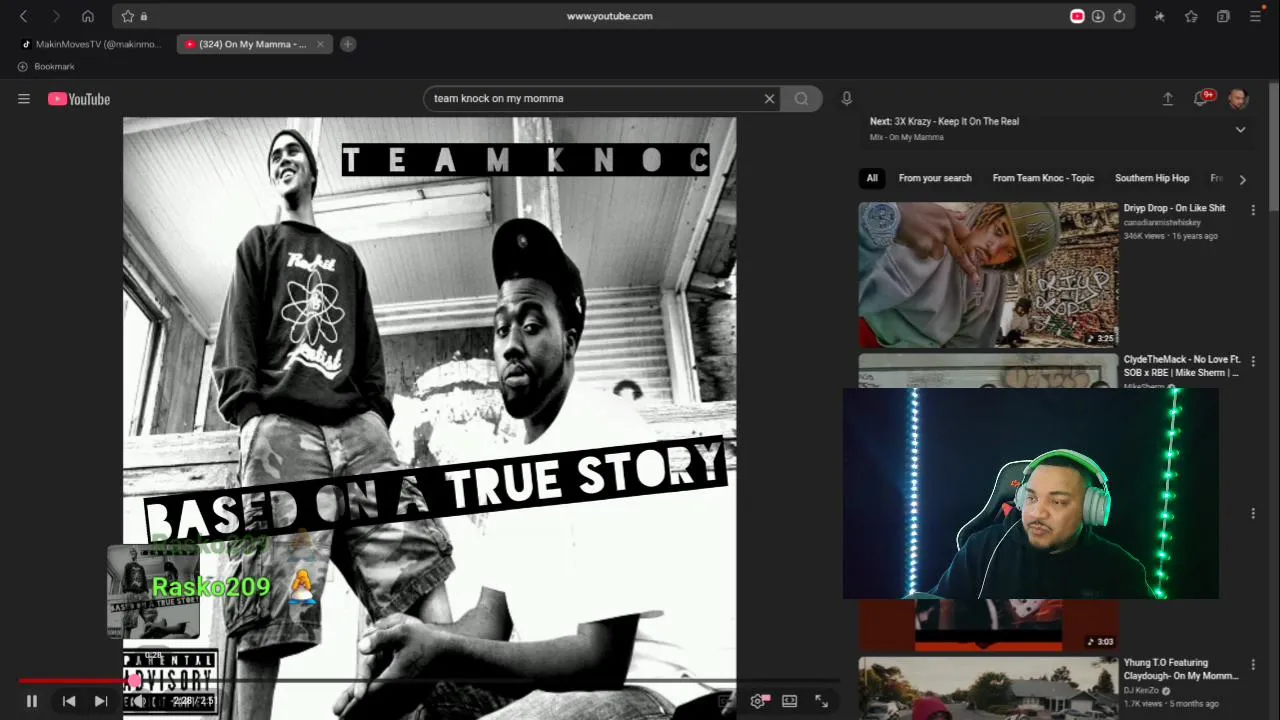The width and height of the screenshot is (1280, 720).
Task: Open the player settings gear
Action: (758, 701)
